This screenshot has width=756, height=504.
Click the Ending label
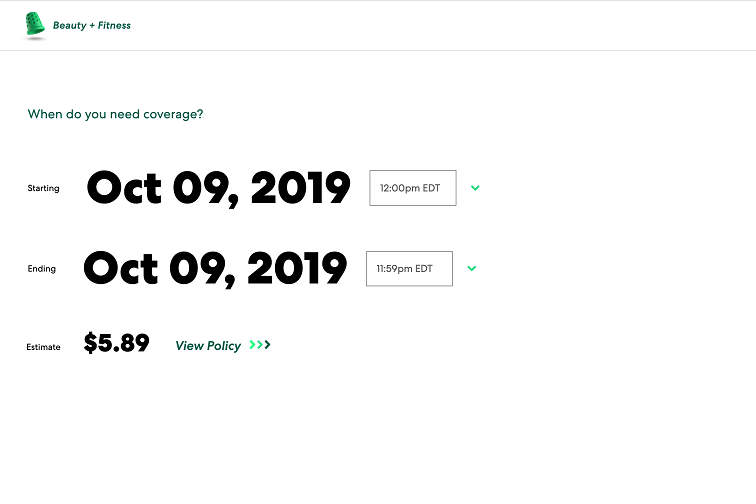pos(41,269)
